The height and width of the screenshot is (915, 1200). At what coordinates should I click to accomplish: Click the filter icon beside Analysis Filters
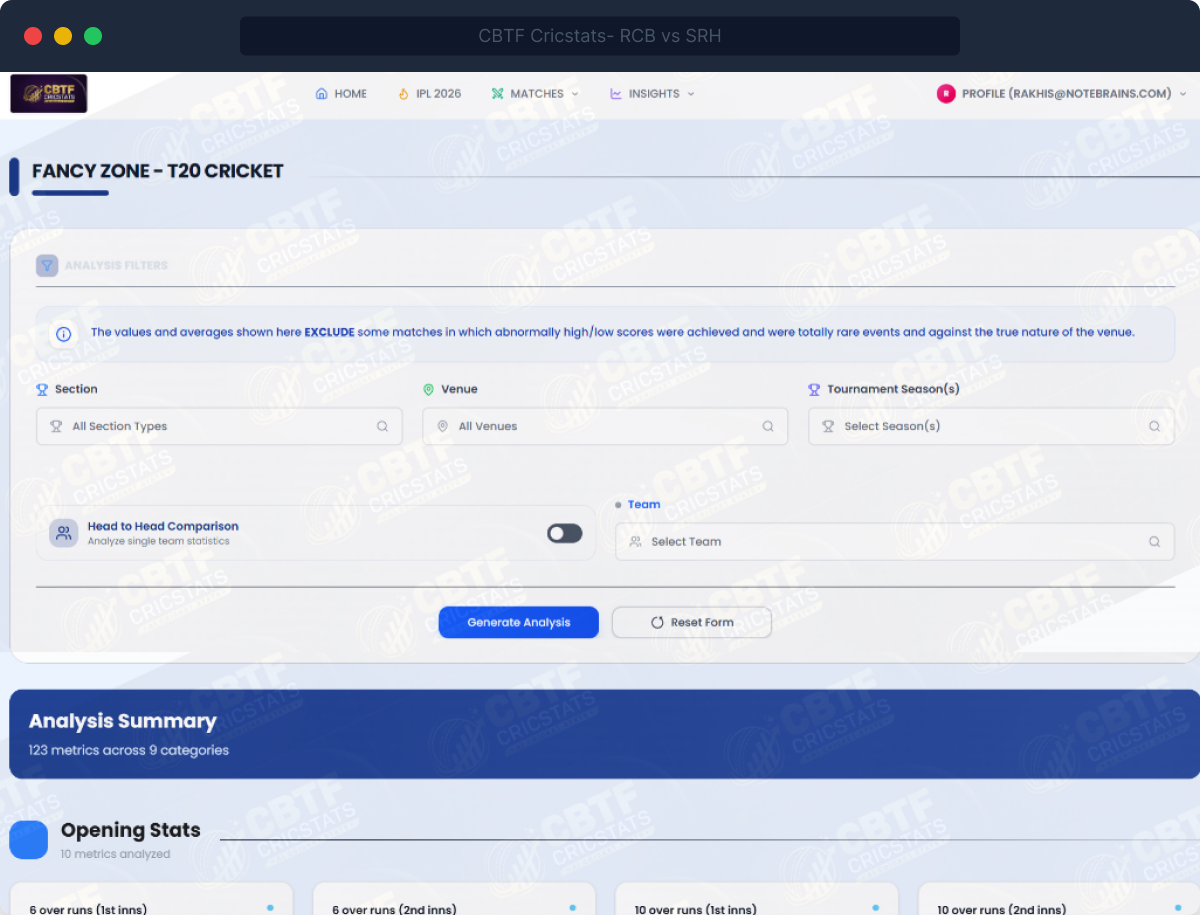[47, 266]
